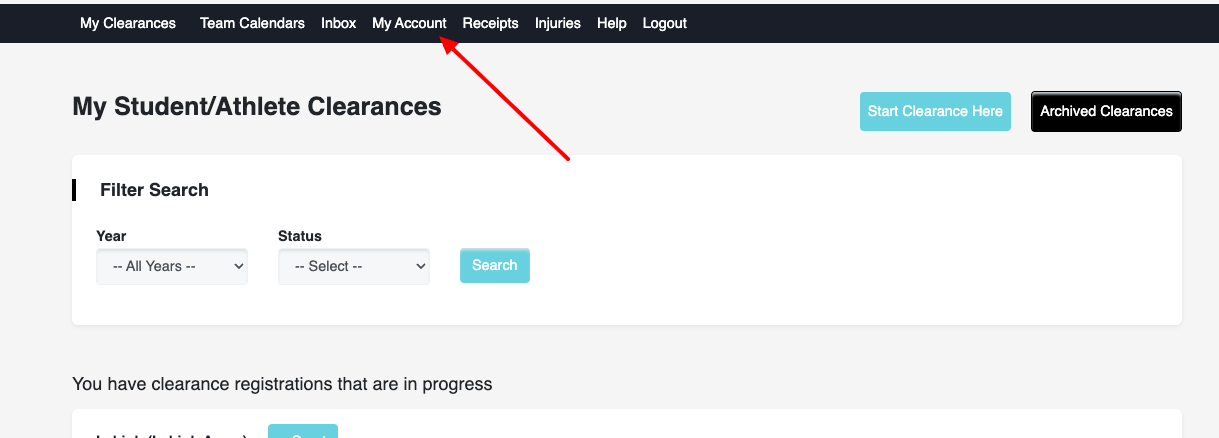The image size is (1219, 438).
Task: Open the Help page
Action: 612,23
